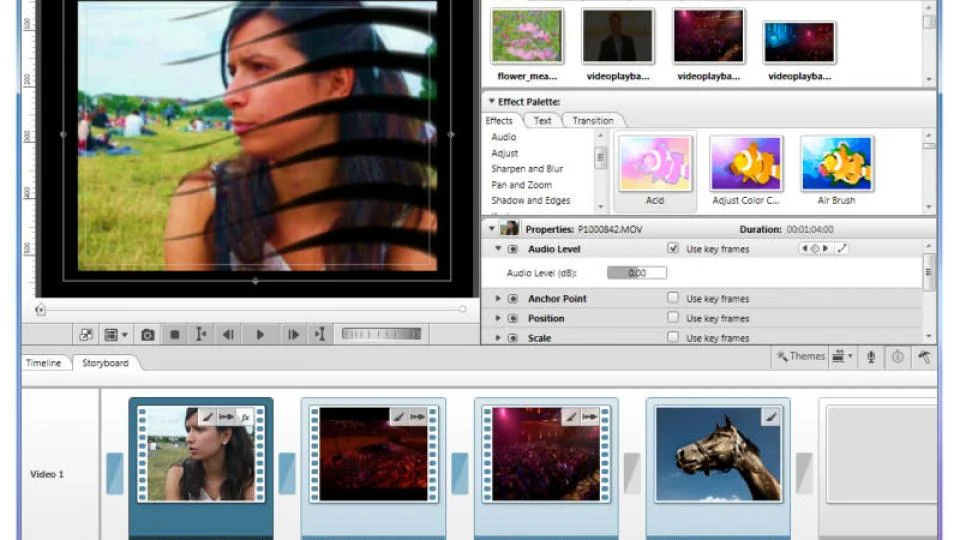Enable Use key frames for Scale
960x540 pixels.
[x=673, y=337]
